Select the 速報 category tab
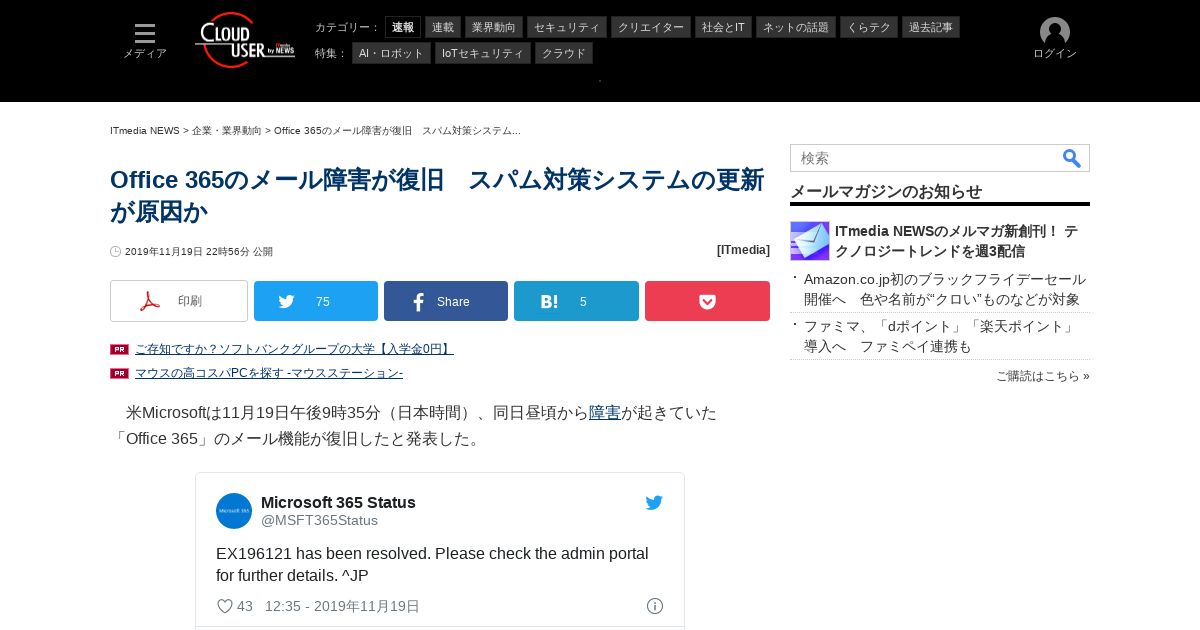This screenshot has width=1200, height=630. pyautogui.click(x=403, y=27)
